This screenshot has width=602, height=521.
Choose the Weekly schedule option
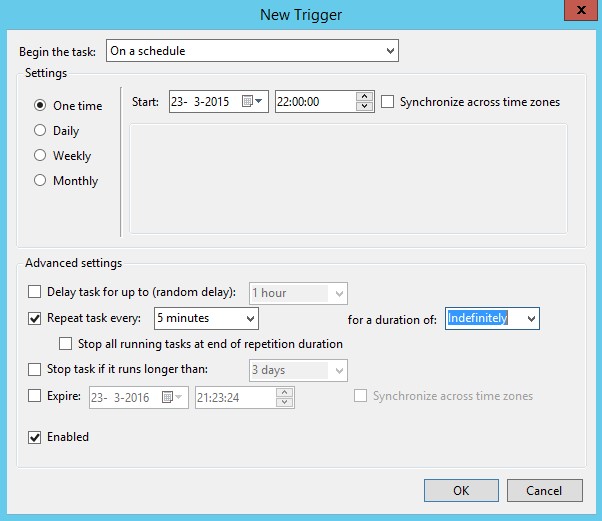(41, 155)
